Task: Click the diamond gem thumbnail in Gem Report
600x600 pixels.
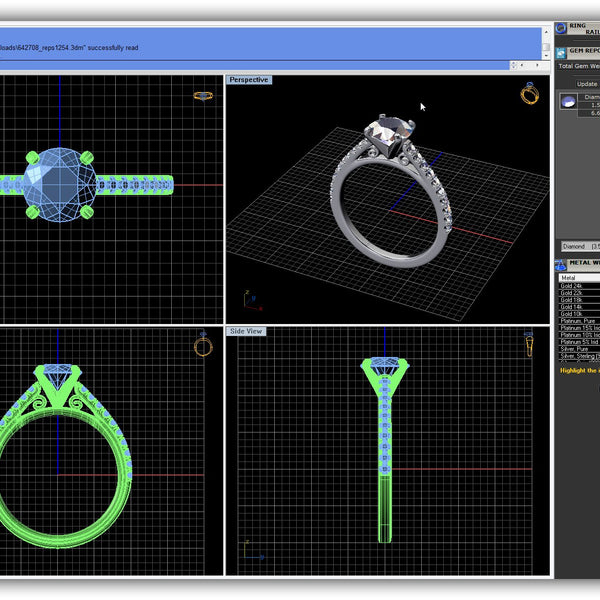Action: coord(567,101)
